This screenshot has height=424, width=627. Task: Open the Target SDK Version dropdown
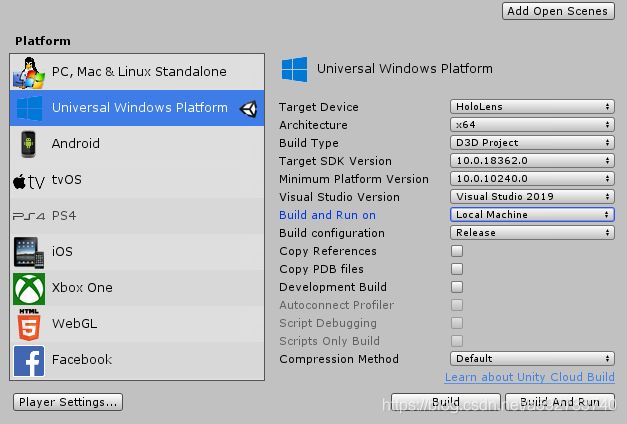532,161
